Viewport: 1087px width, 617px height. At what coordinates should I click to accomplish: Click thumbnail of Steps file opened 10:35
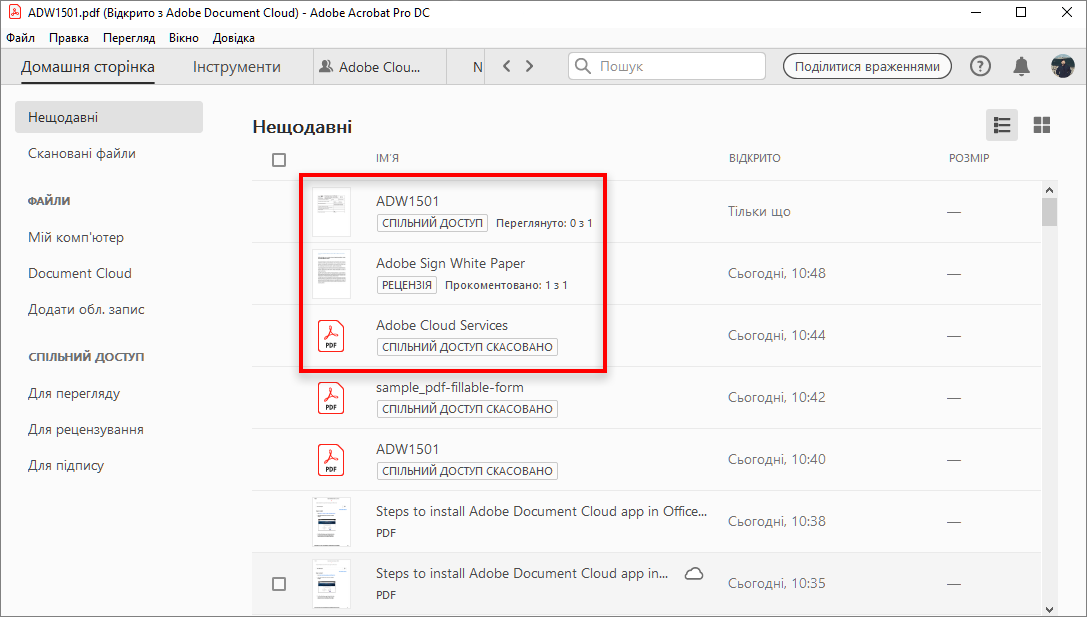(x=331, y=584)
